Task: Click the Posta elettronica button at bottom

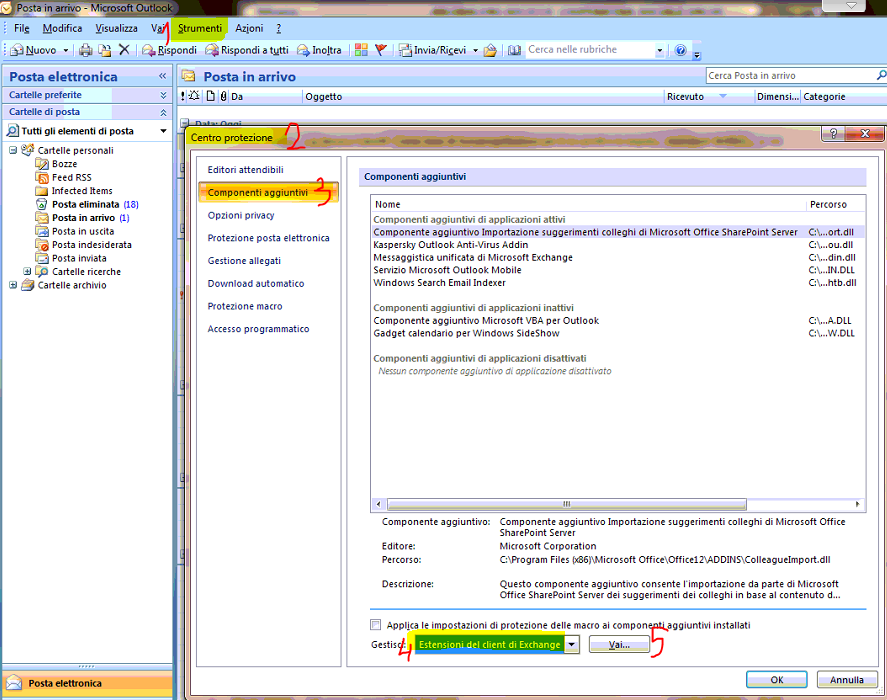Action: pos(87,683)
